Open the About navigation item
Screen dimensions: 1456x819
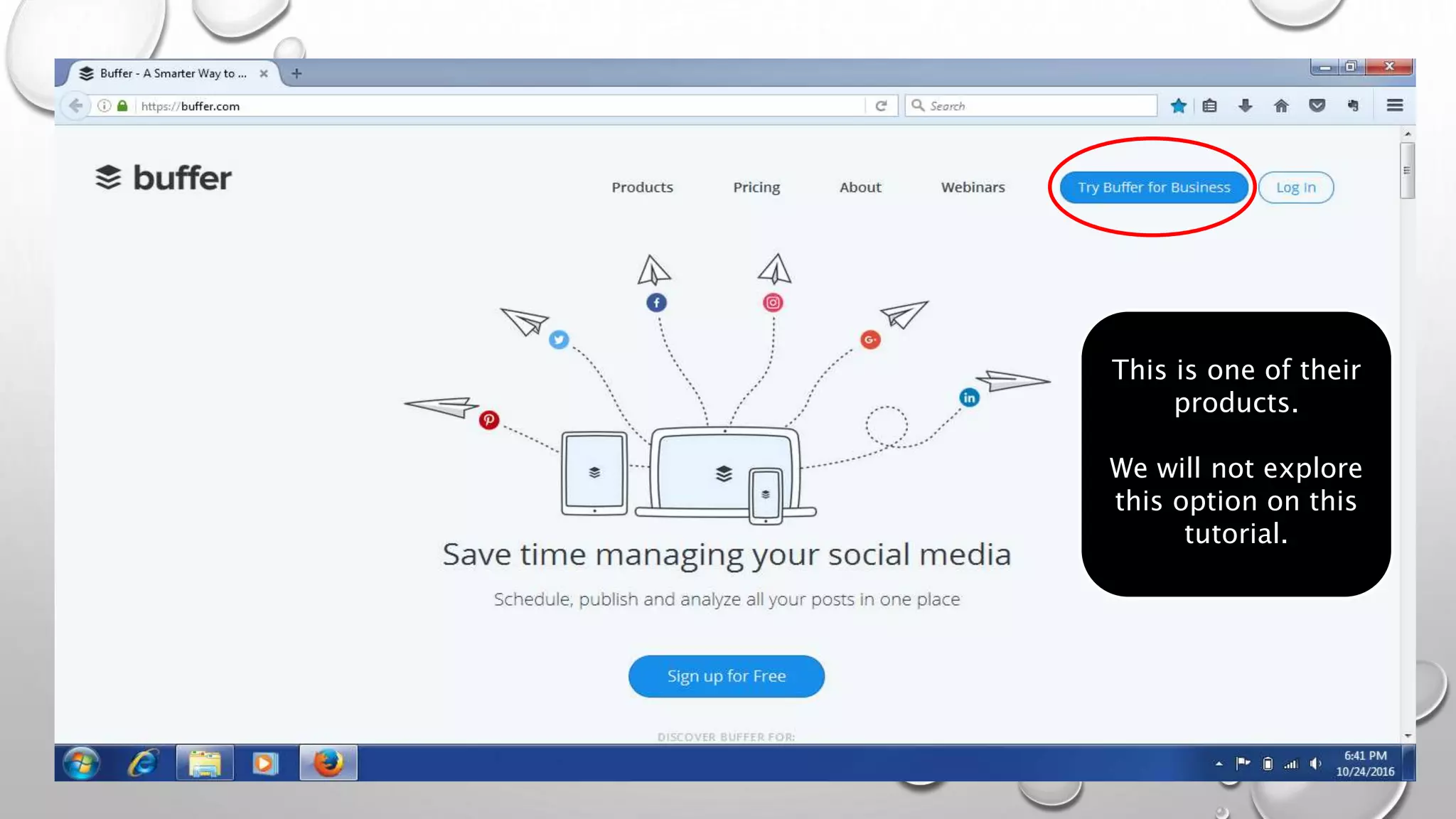coord(860,188)
